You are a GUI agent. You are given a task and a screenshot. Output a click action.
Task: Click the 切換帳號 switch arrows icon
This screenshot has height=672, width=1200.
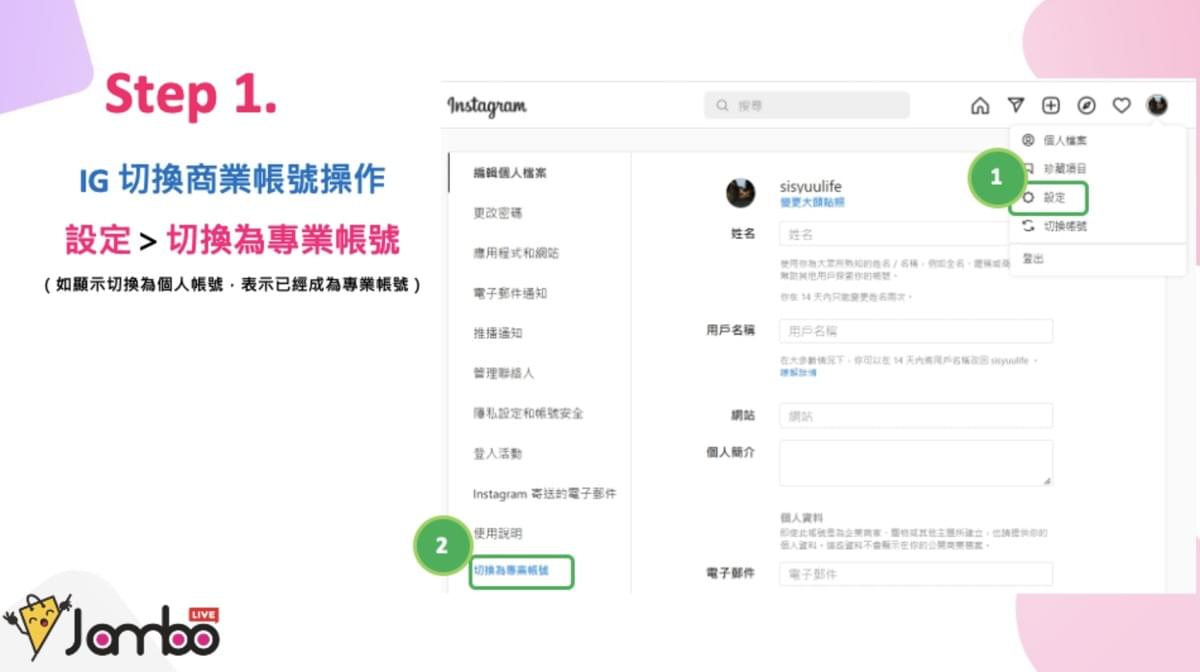pyautogui.click(x=1028, y=227)
